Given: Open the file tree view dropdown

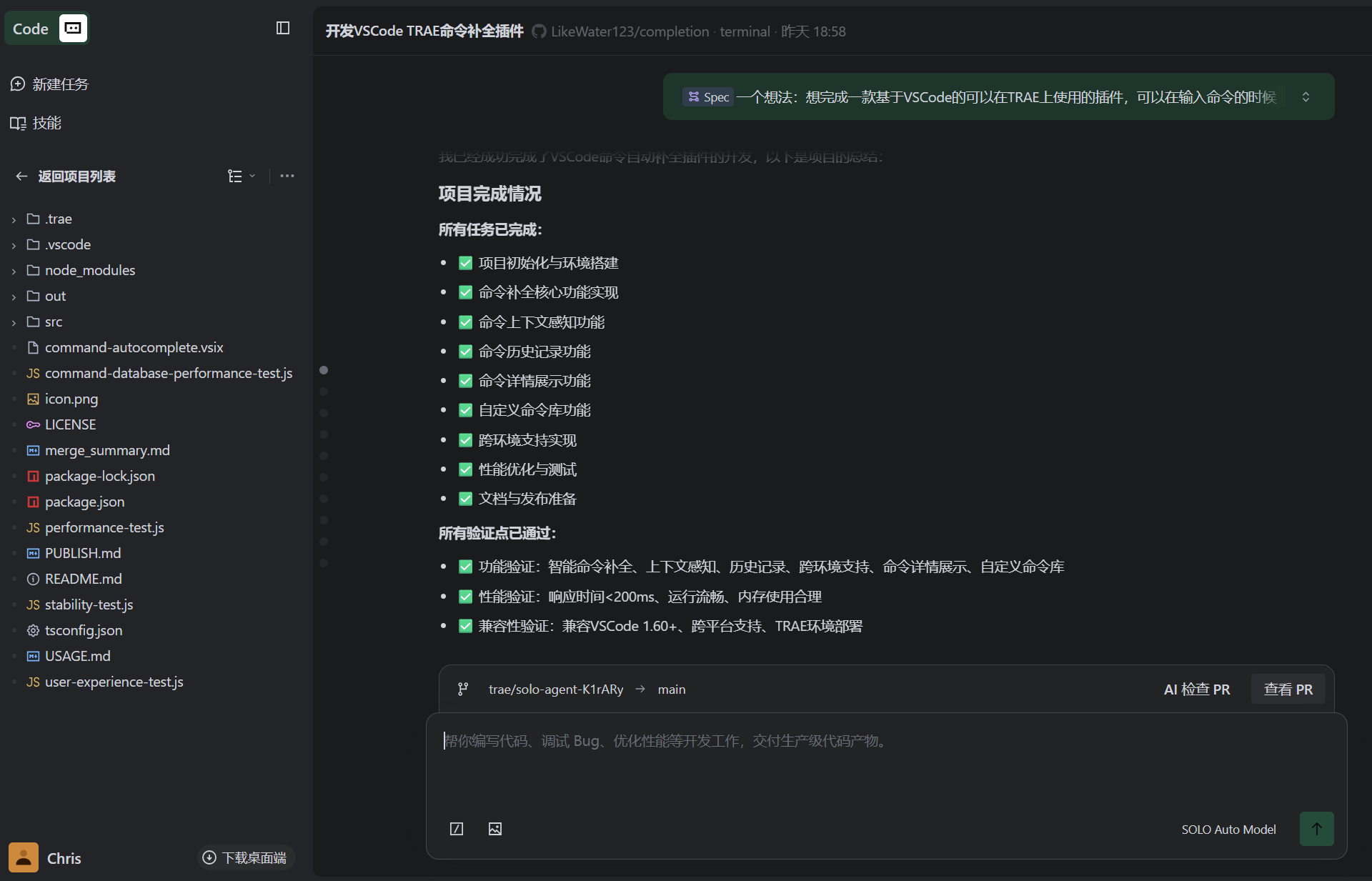Looking at the screenshot, I should coord(241,176).
